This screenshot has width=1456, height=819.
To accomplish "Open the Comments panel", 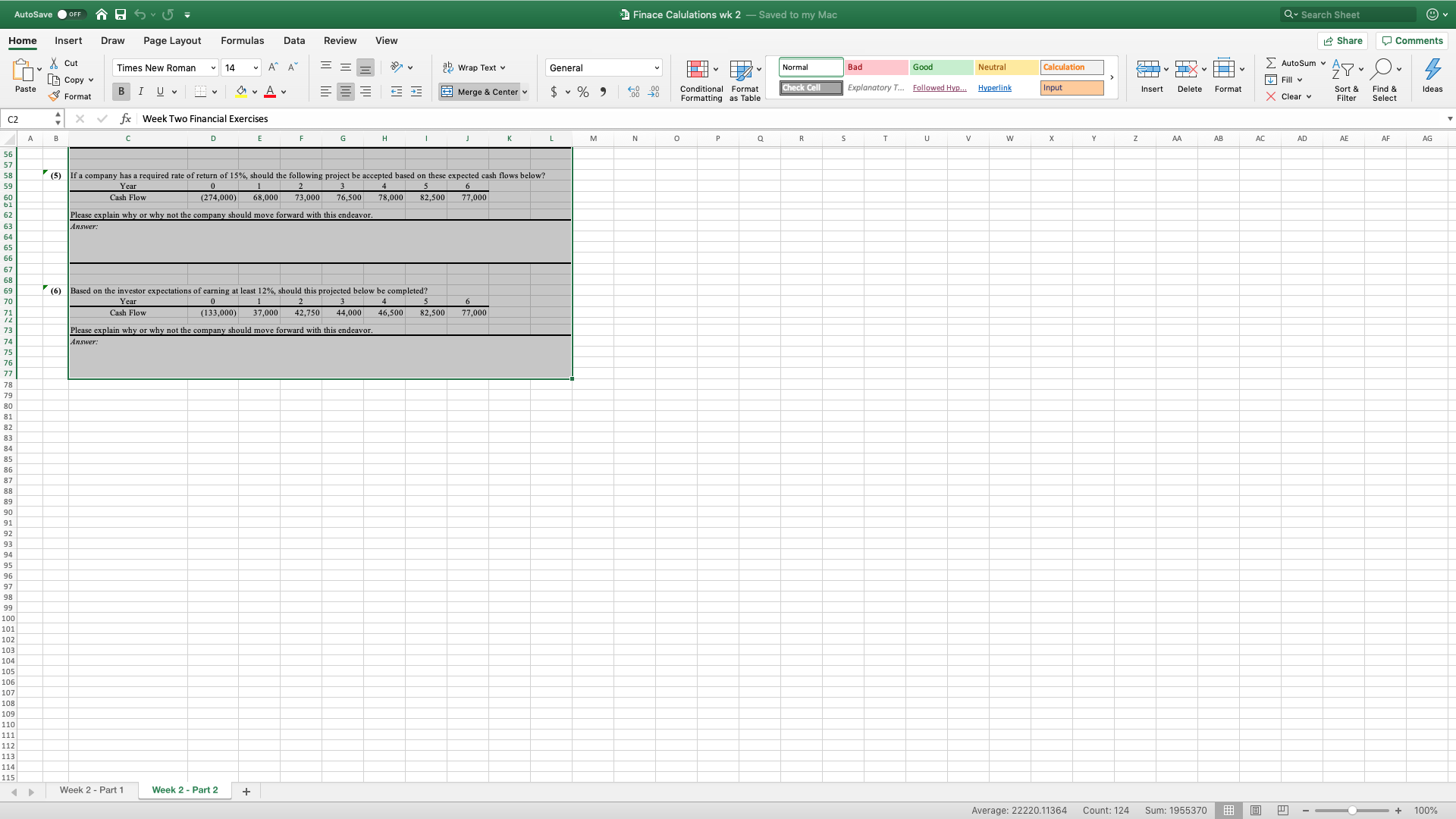I will click(1410, 40).
